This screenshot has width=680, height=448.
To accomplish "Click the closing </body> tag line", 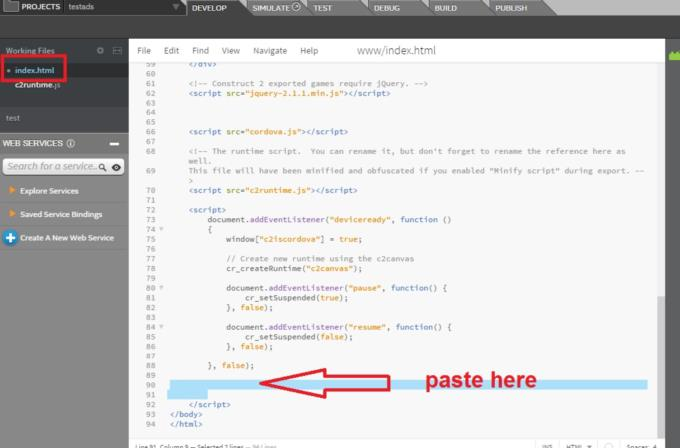I will click(x=186, y=414).
